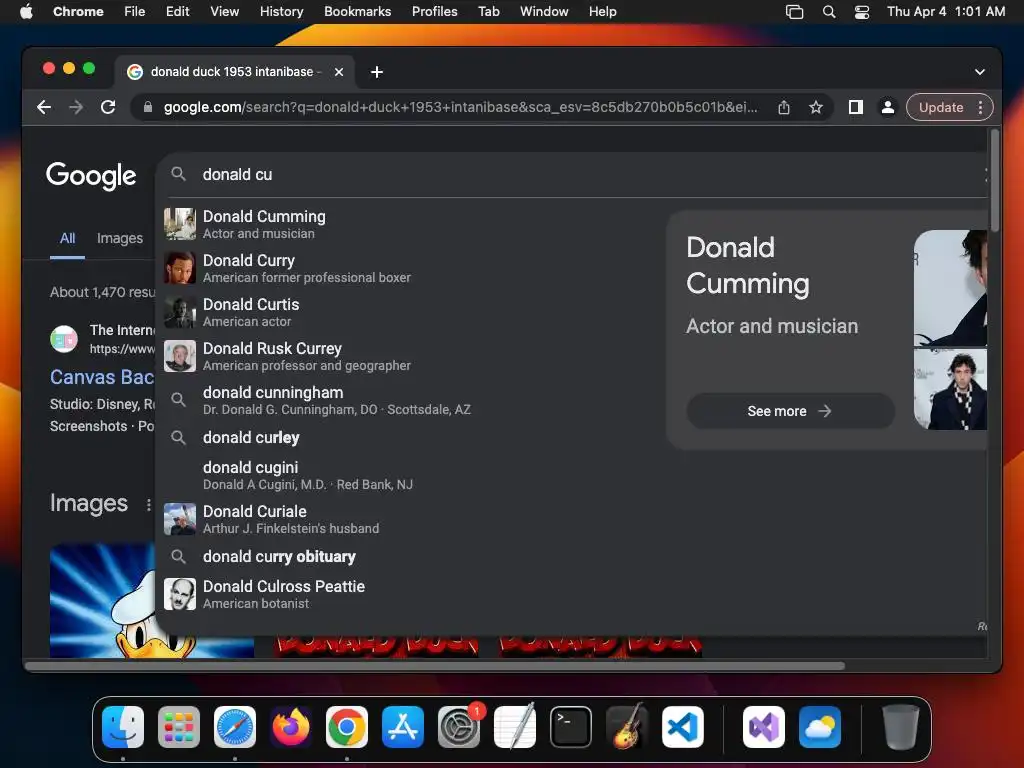Open the weather cloud app in dock

(820, 727)
